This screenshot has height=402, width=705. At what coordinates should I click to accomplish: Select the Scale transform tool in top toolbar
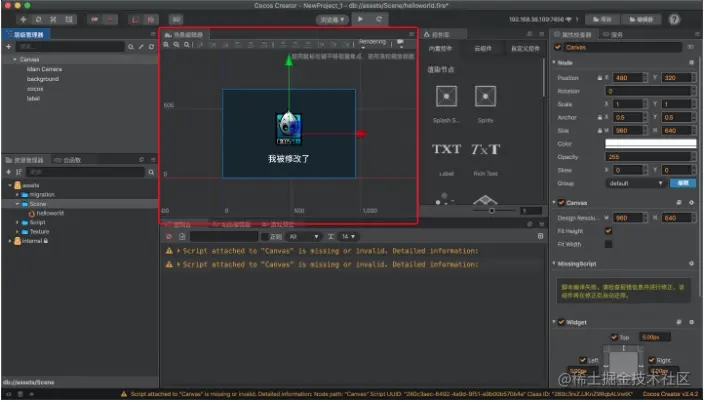[x=53, y=19]
